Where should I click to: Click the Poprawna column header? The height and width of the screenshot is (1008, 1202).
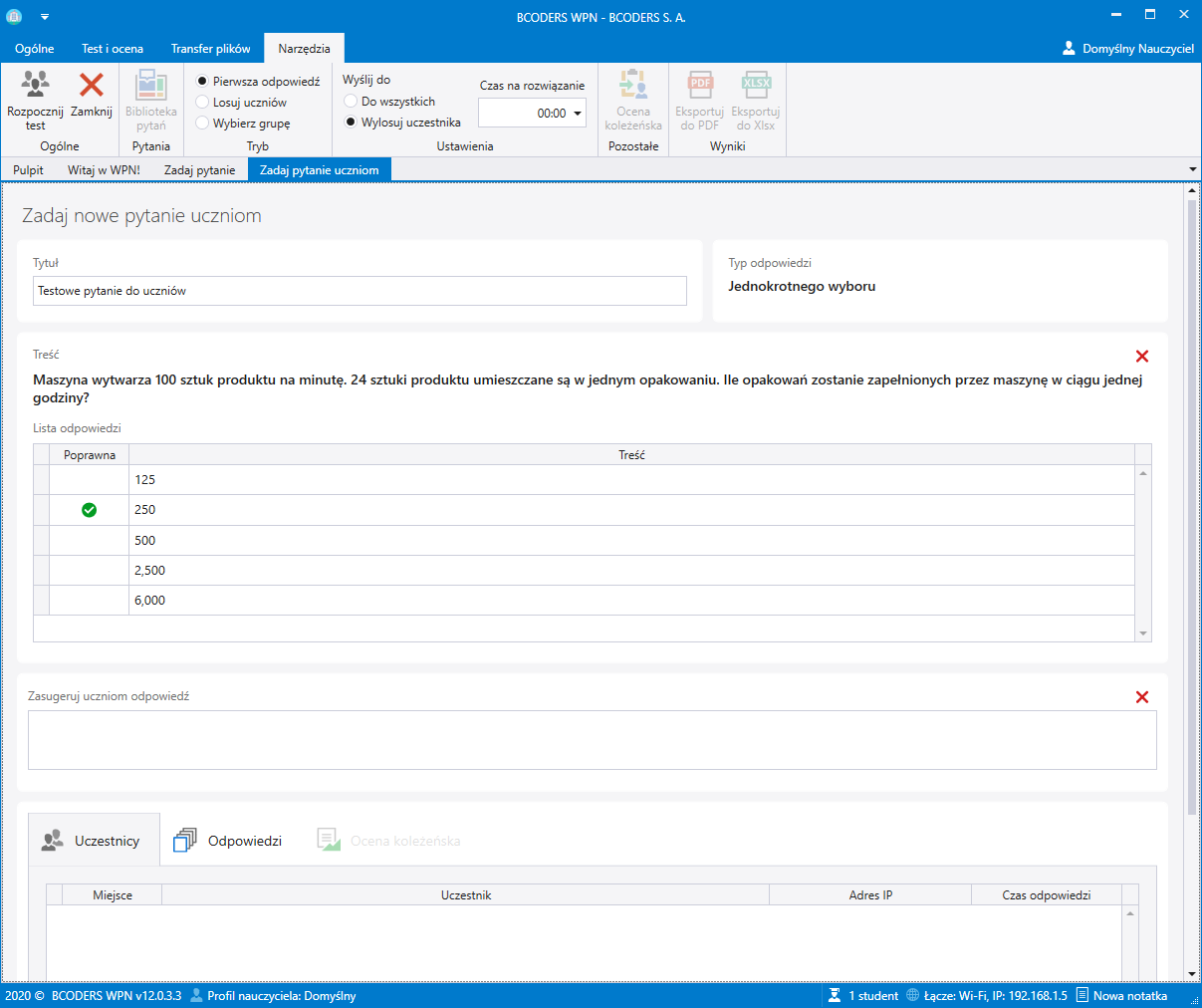tap(90, 455)
